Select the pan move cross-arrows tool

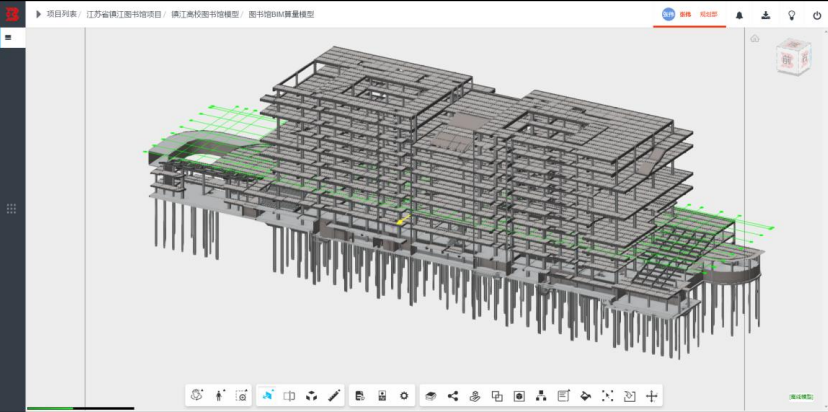tap(652, 396)
